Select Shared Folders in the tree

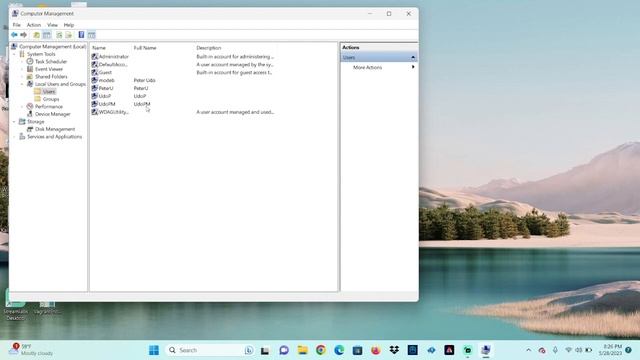(x=47, y=77)
